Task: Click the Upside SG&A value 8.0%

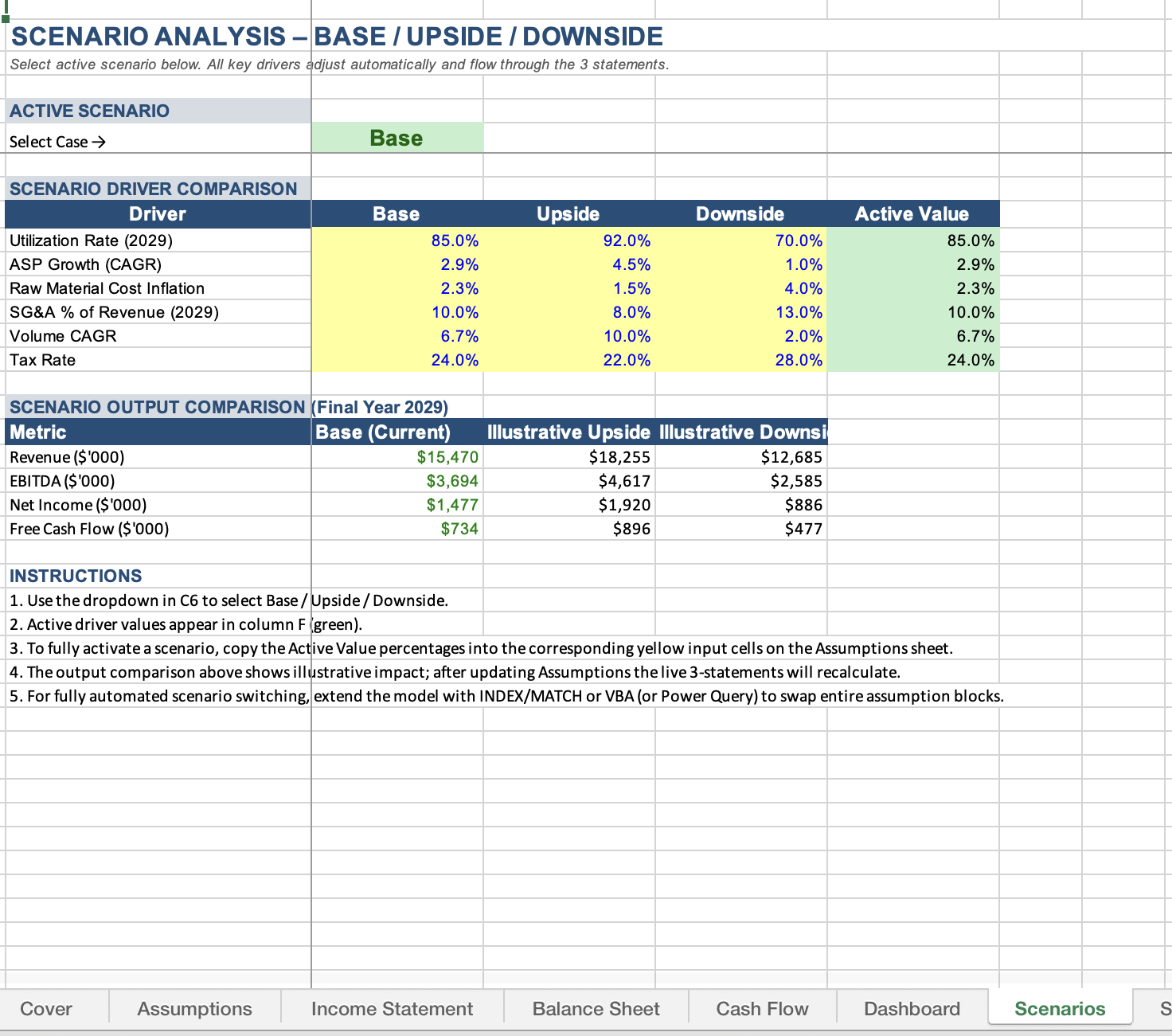Action: (569, 312)
